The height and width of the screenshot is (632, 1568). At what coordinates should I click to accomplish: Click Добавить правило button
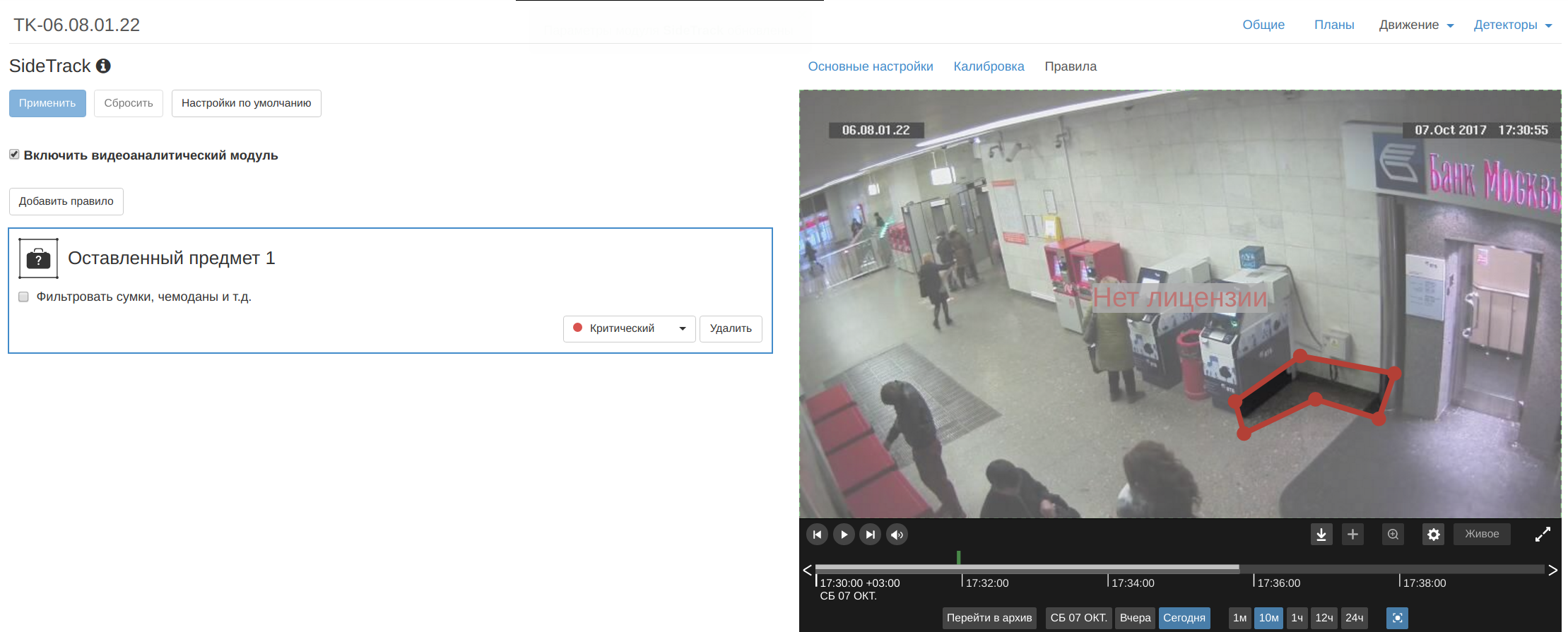(x=66, y=201)
